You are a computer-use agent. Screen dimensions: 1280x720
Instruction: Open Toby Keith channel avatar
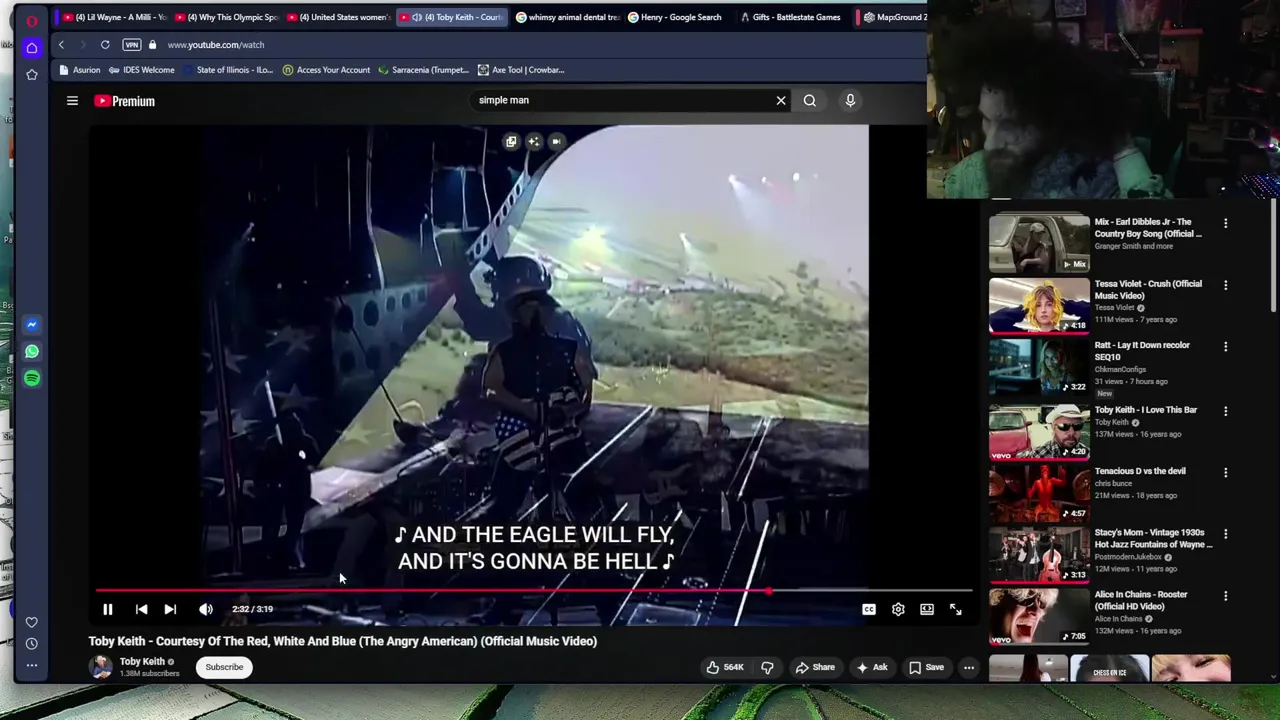(x=101, y=667)
